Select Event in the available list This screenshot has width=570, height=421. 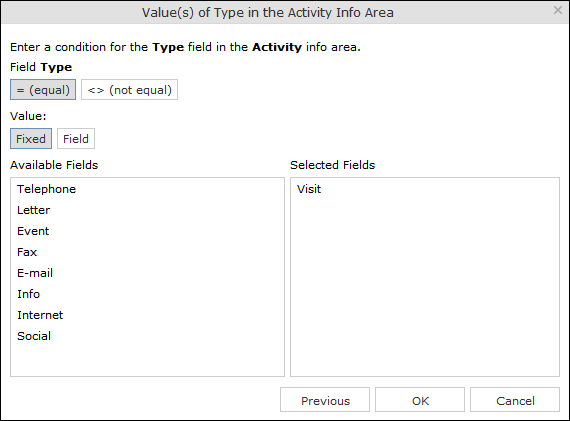pyautogui.click(x=33, y=231)
